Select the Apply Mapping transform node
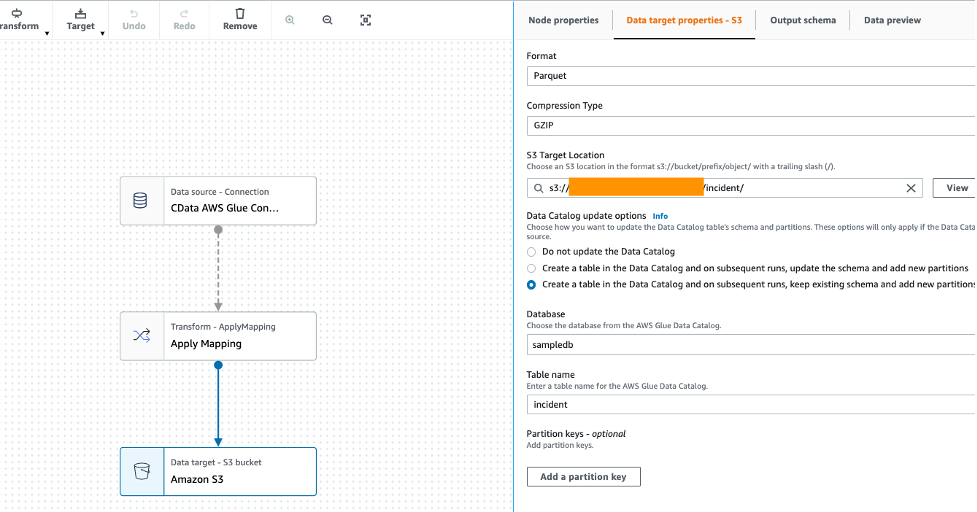This screenshot has width=977, height=512. [218, 336]
